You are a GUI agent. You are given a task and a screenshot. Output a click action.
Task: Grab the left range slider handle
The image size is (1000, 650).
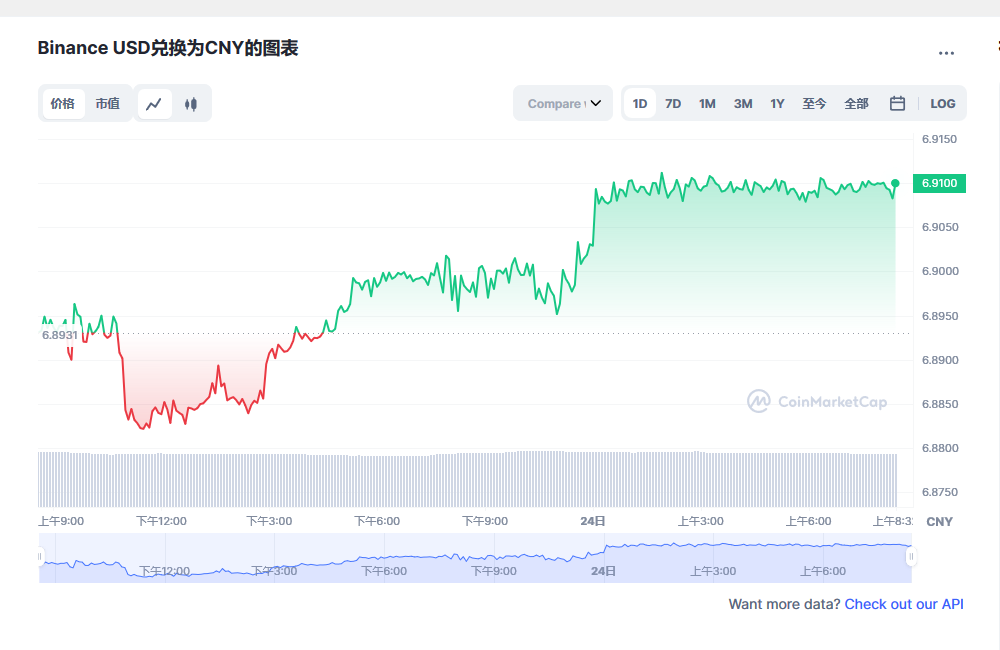point(40,556)
